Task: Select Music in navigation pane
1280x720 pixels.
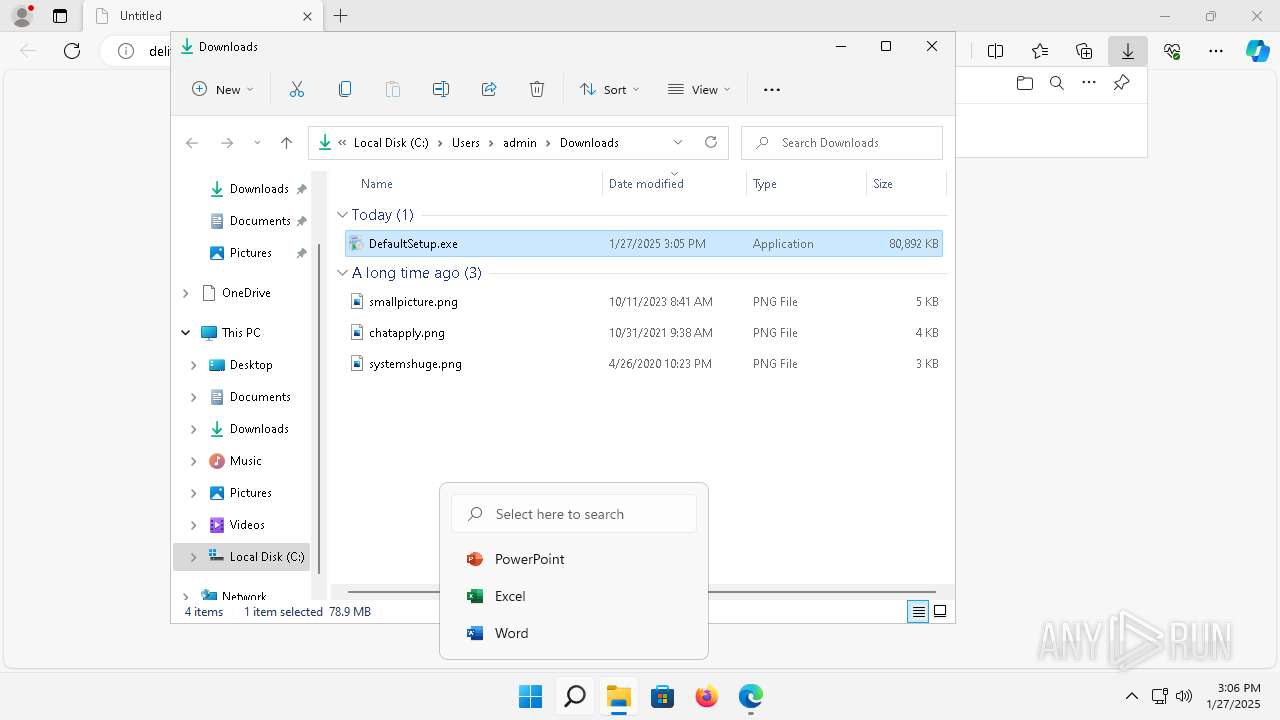Action: (245, 461)
